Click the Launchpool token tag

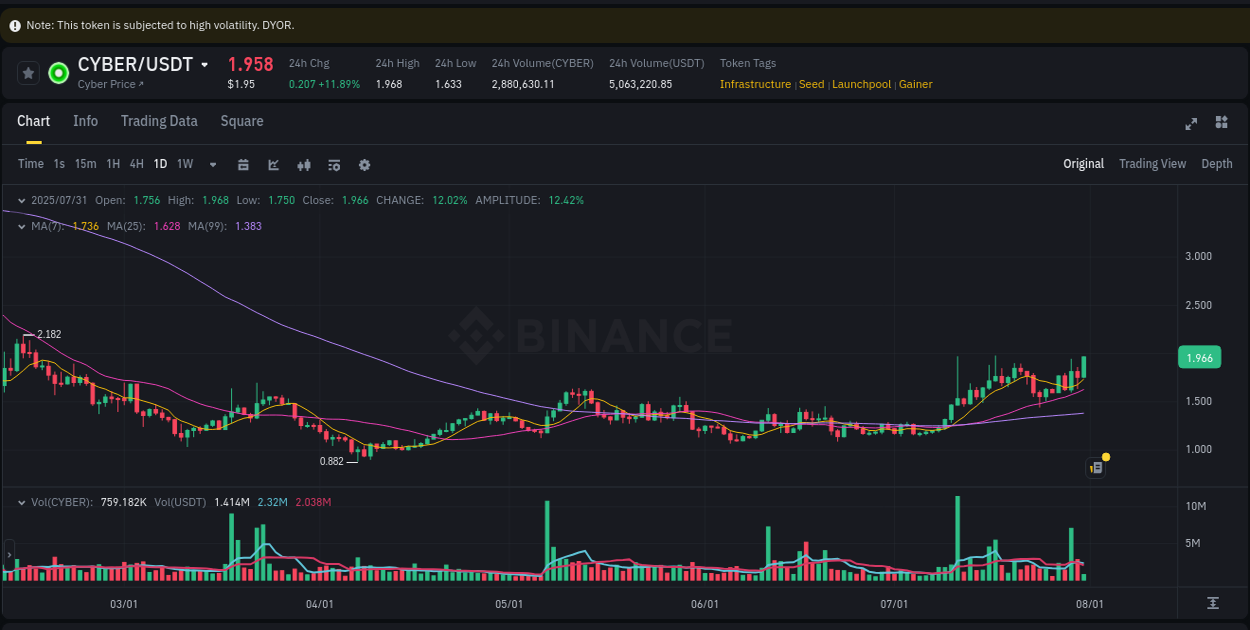[x=861, y=84]
